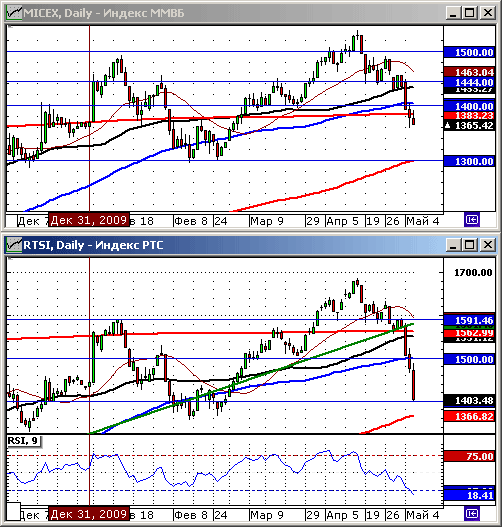Select the 1500.00 price level label in MICEX chart
The image size is (502, 527).
(x=469, y=52)
